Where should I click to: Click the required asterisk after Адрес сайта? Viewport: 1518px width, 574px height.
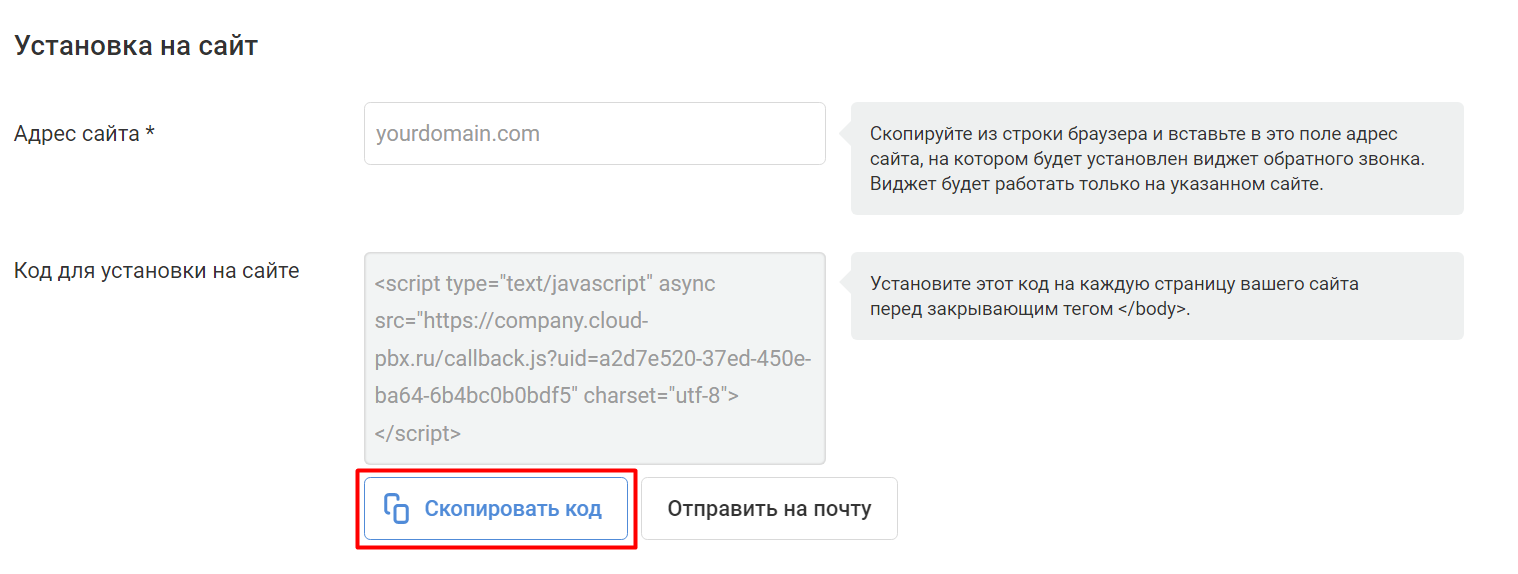(x=150, y=131)
